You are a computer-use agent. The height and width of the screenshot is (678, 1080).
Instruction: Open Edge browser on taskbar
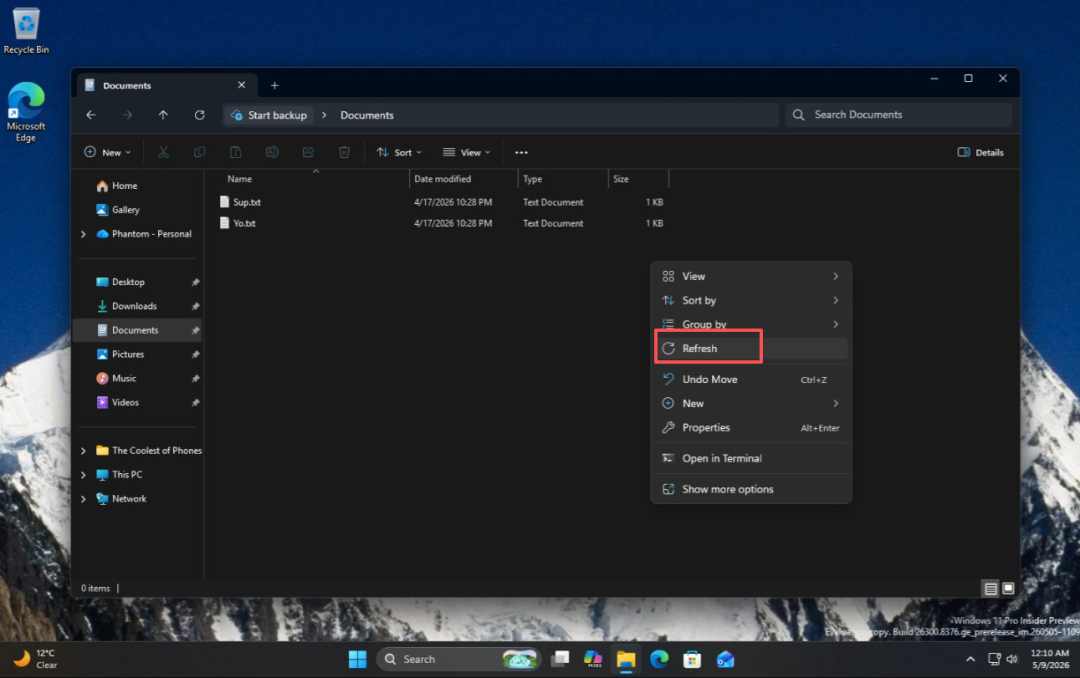click(659, 659)
